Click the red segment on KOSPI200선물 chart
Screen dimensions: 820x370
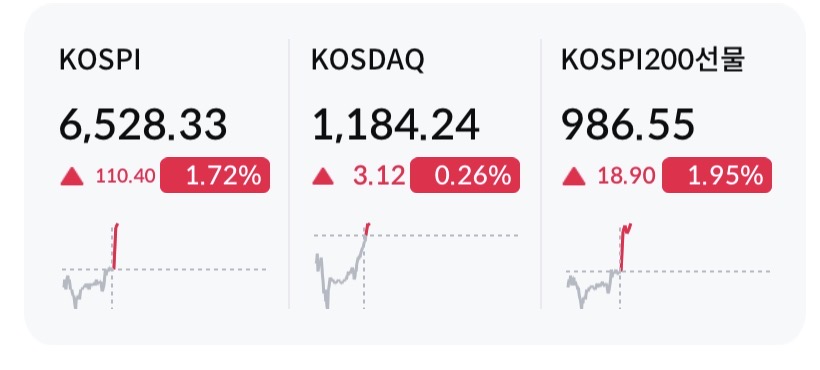point(625,247)
